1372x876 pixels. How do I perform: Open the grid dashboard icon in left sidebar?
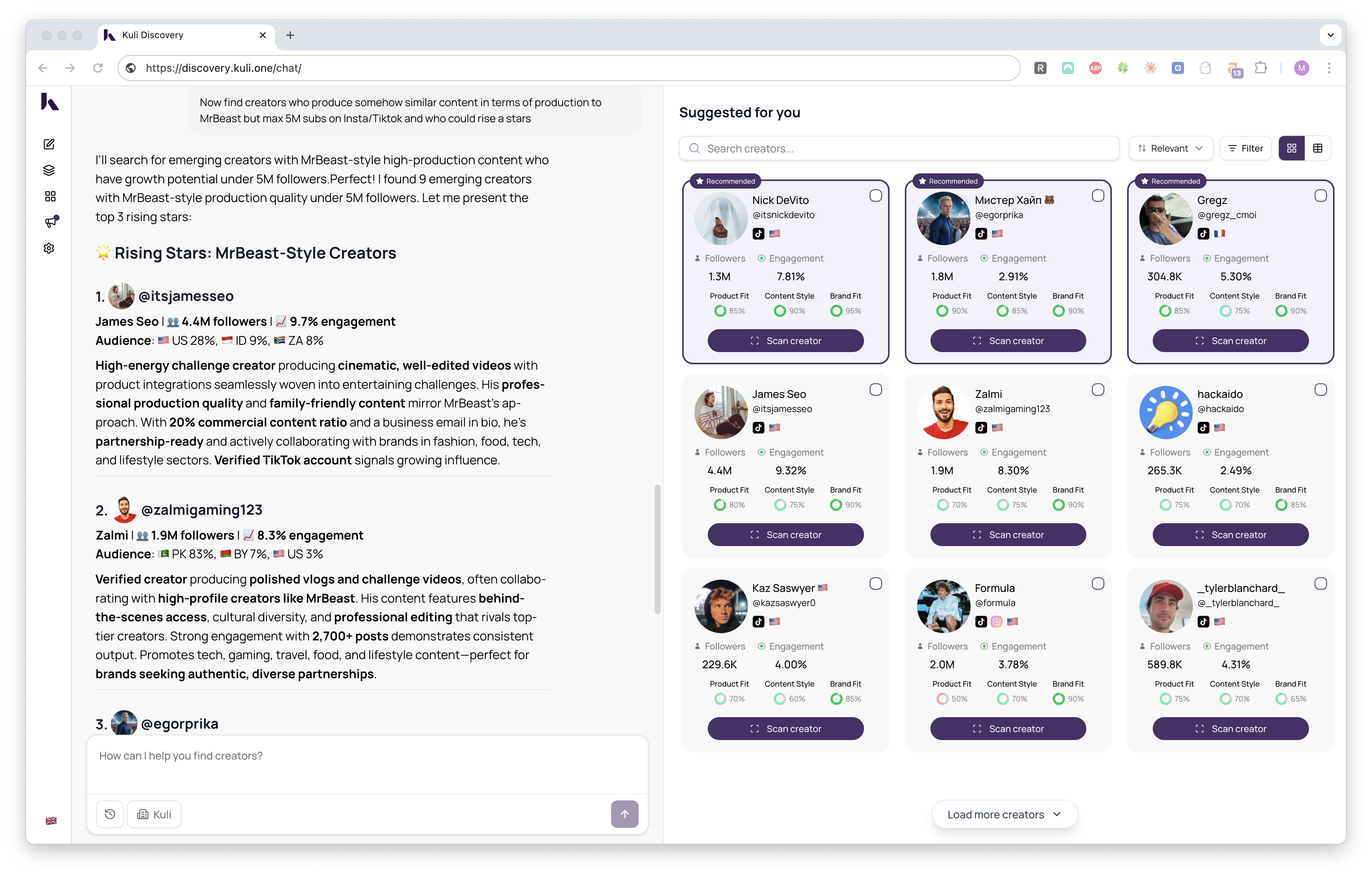click(x=50, y=197)
